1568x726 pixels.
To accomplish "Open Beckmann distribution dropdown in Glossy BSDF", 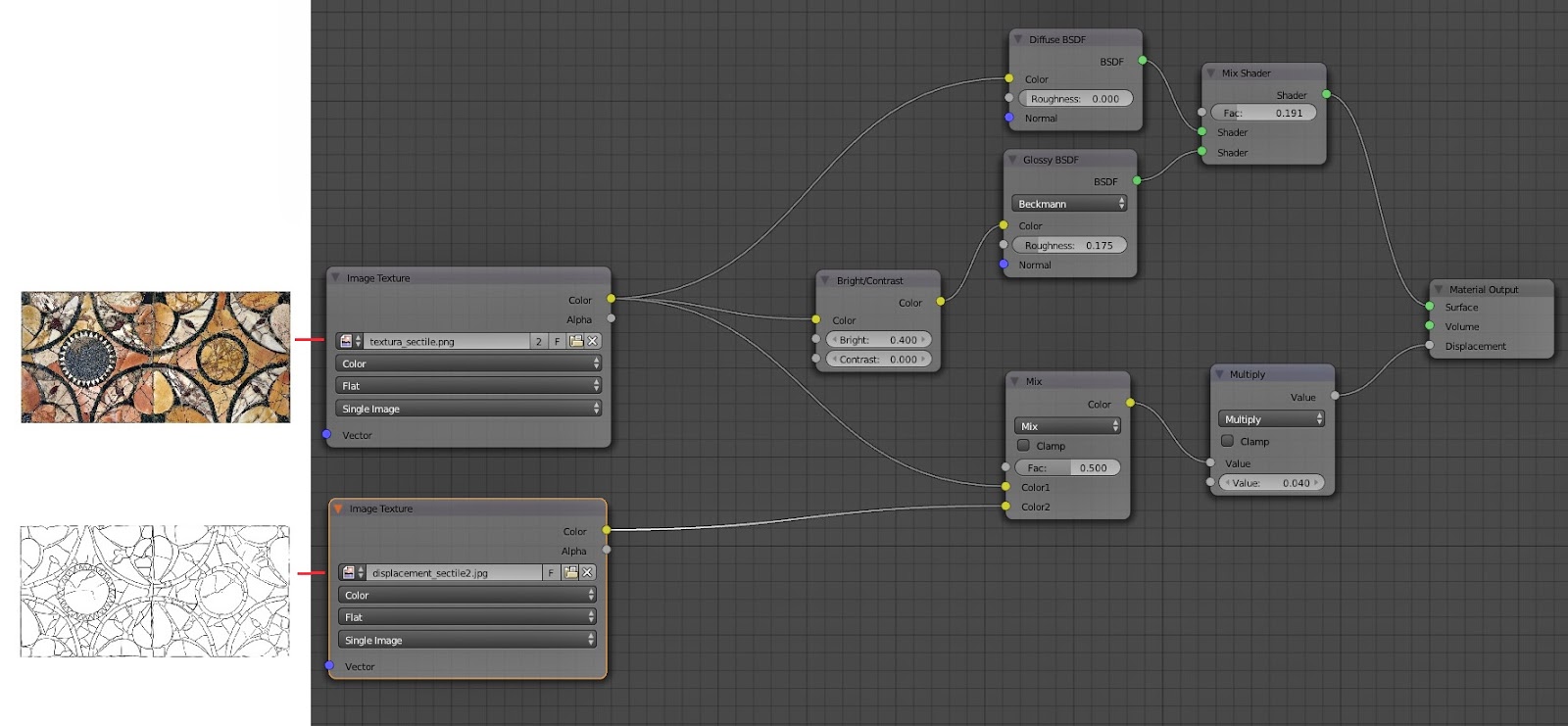I will (1069, 204).
